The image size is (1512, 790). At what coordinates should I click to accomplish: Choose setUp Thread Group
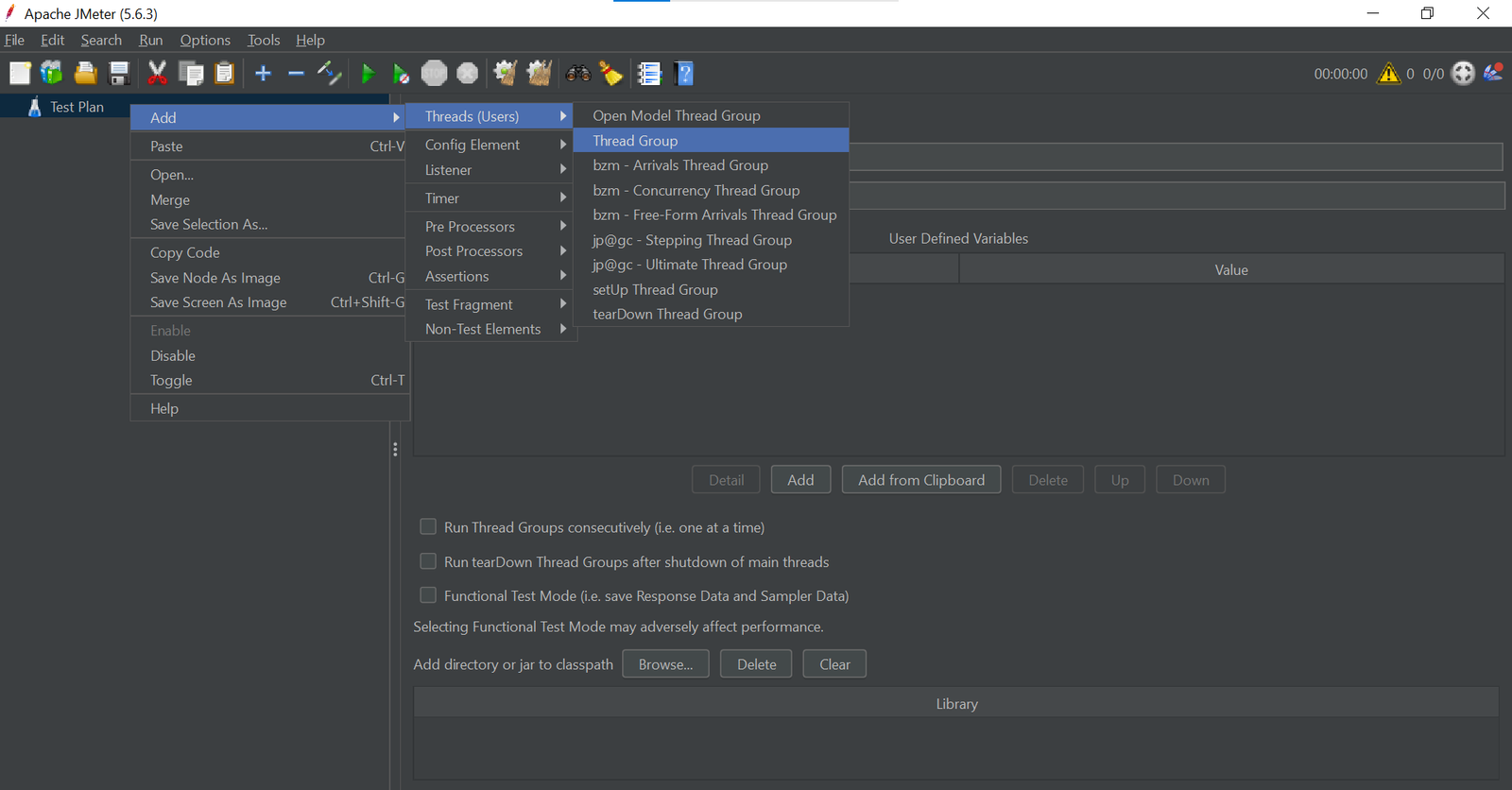pos(712,289)
